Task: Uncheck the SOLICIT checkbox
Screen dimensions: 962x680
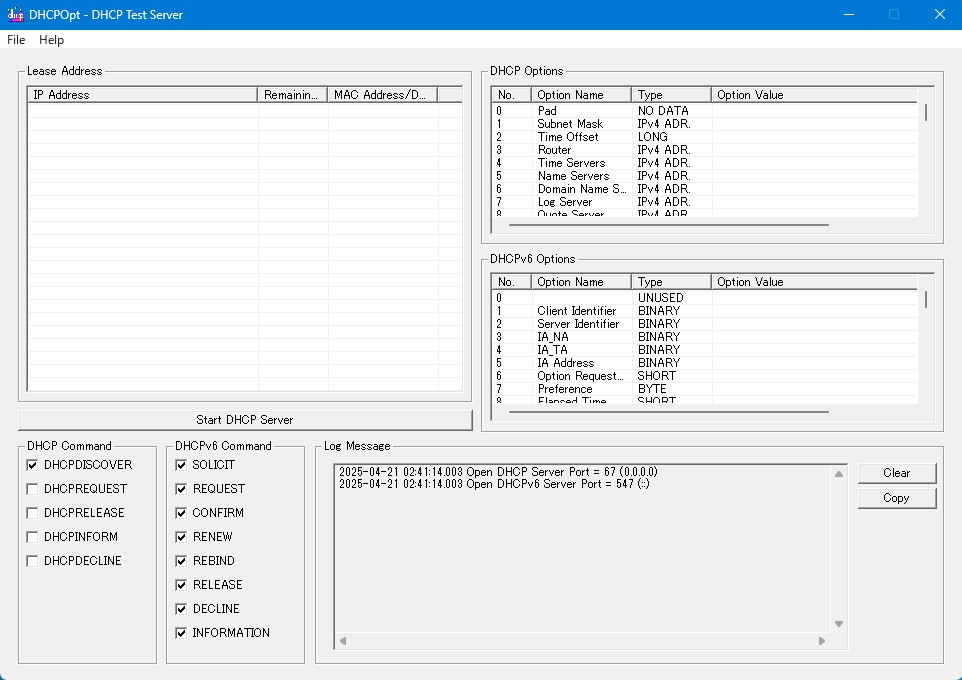Action: [181, 465]
